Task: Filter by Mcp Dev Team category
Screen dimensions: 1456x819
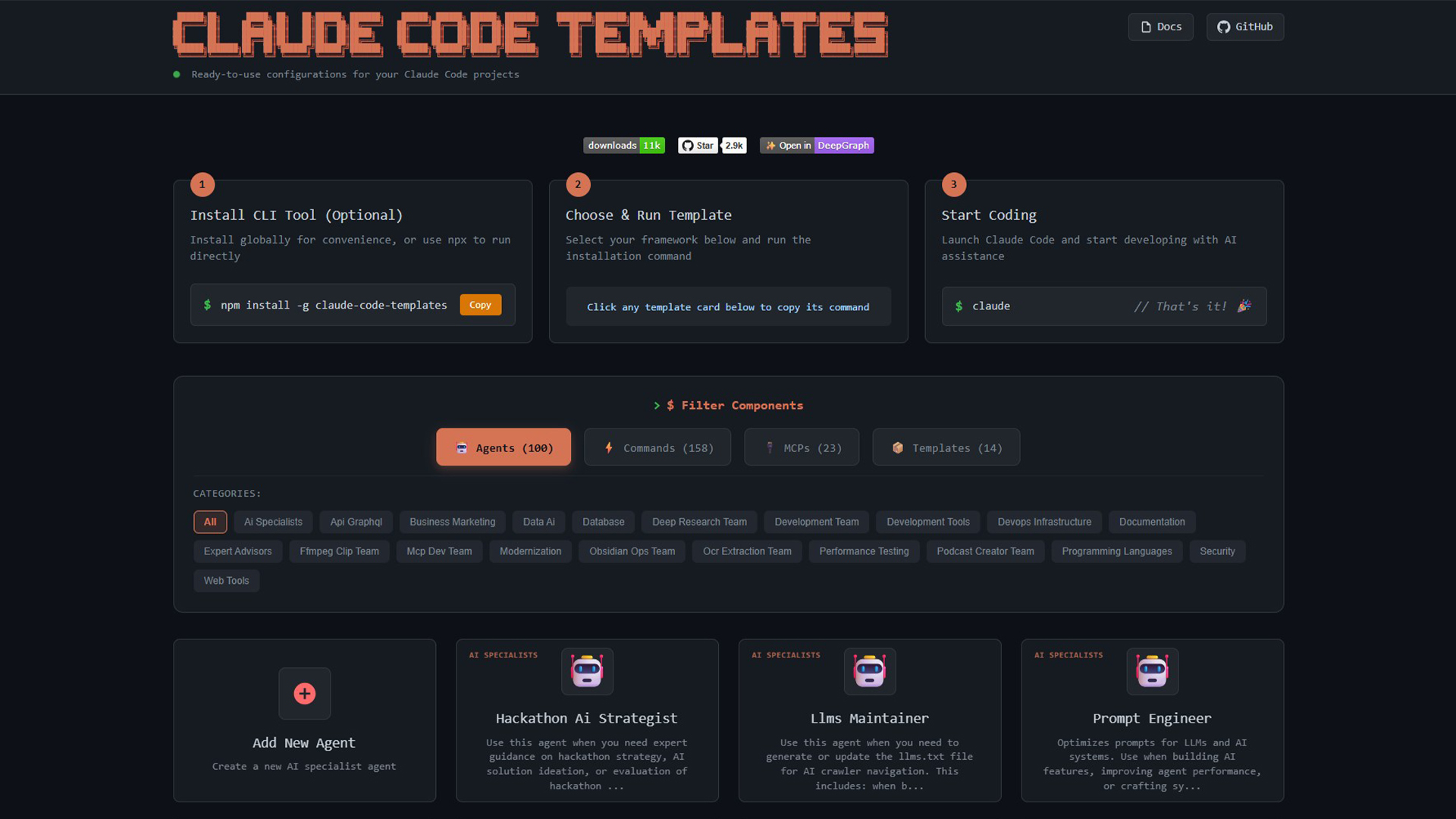Action: [x=439, y=551]
